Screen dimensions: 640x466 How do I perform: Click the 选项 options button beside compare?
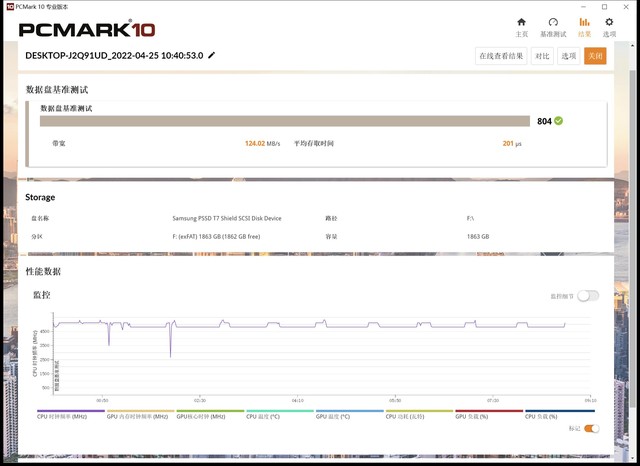pos(569,56)
